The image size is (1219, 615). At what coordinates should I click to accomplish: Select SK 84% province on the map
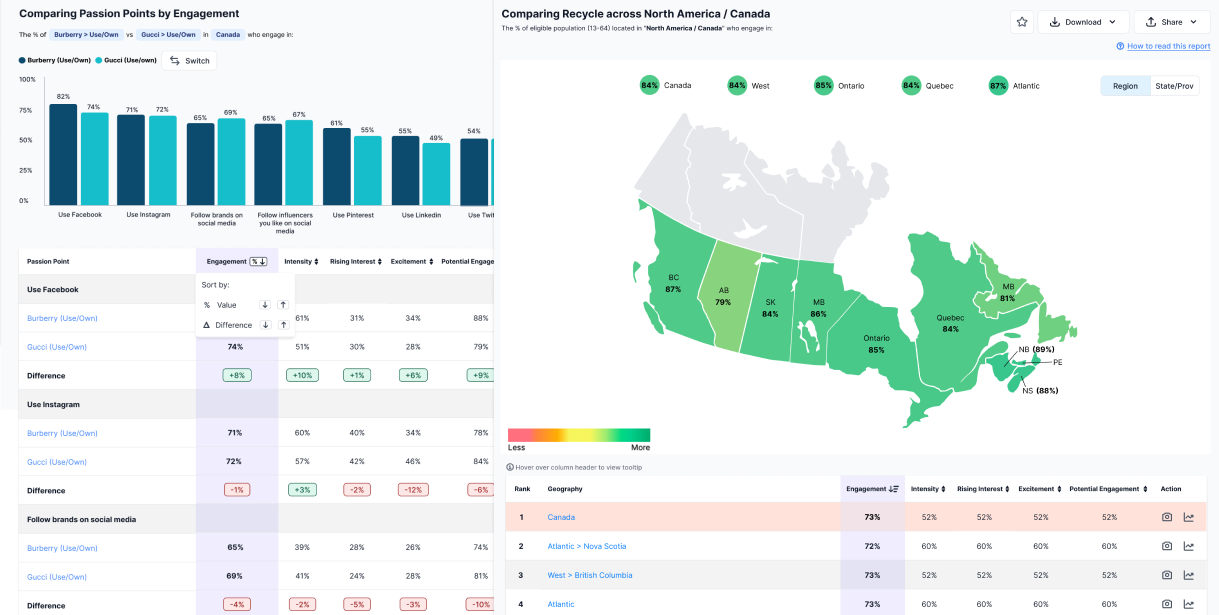coord(769,308)
